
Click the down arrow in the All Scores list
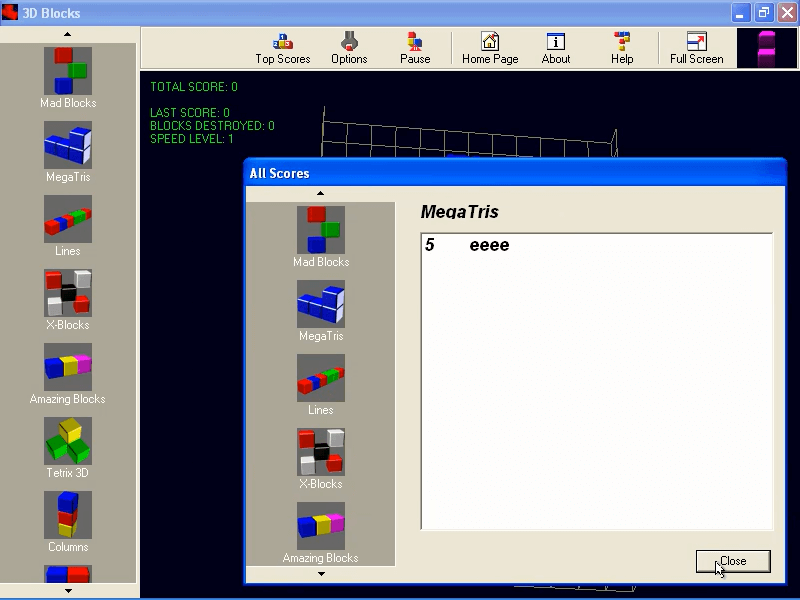[x=321, y=573]
